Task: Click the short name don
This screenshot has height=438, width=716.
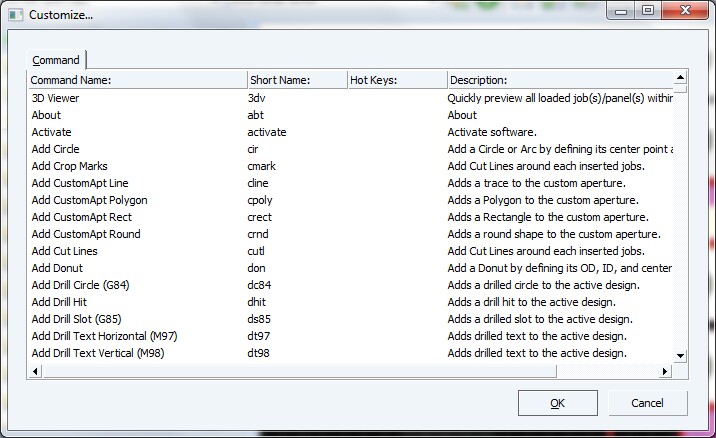Action: coord(256,268)
